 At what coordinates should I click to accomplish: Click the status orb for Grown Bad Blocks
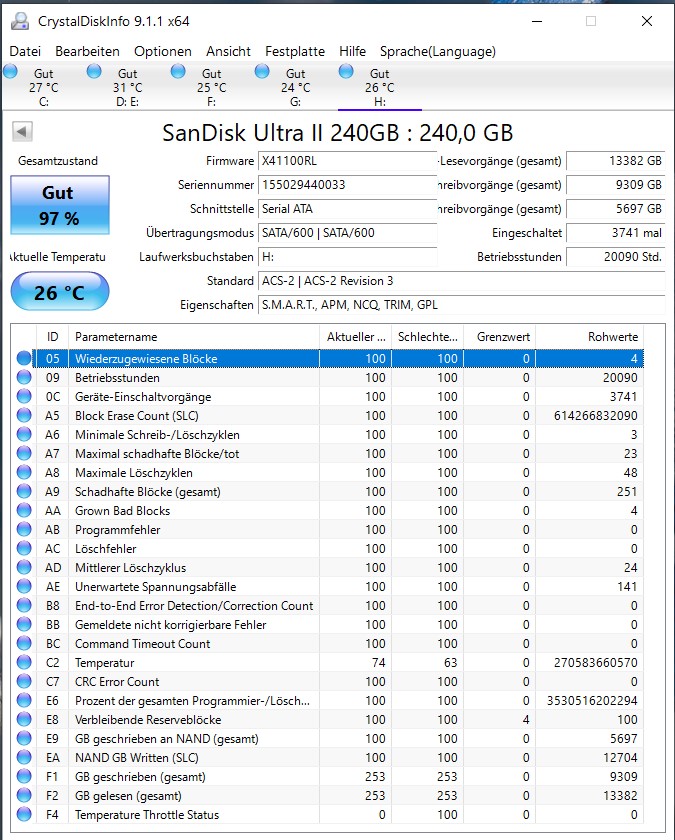pyautogui.click(x=24, y=511)
